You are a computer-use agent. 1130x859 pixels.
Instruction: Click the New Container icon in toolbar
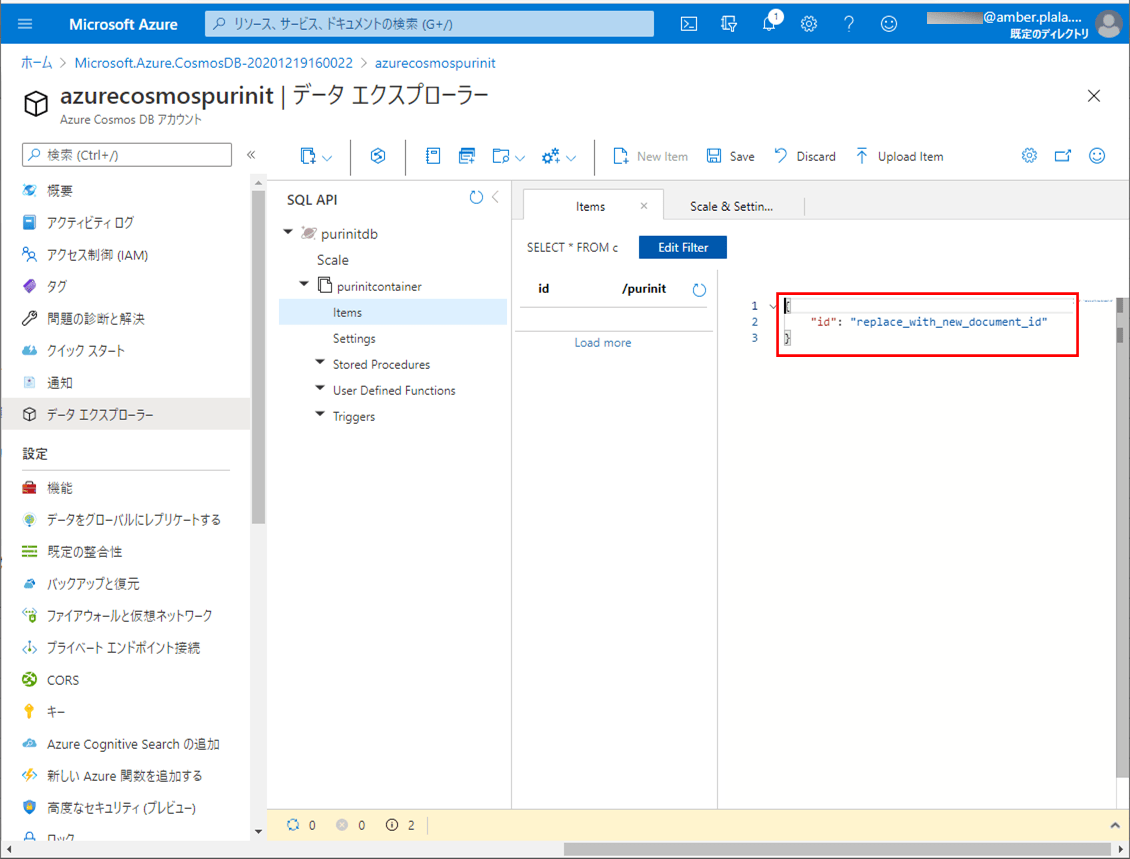point(308,156)
